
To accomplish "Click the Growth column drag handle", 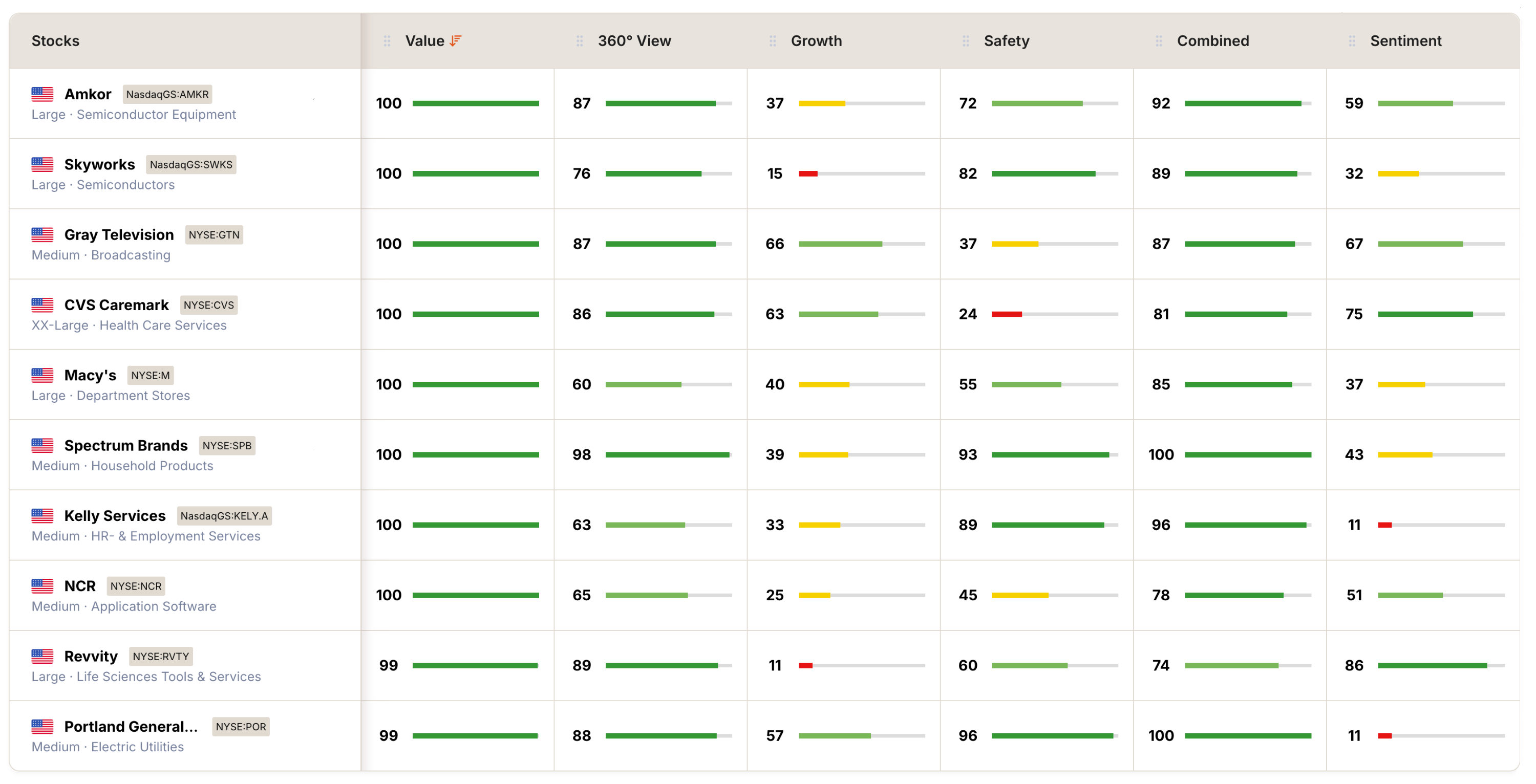I will coord(773,40).
